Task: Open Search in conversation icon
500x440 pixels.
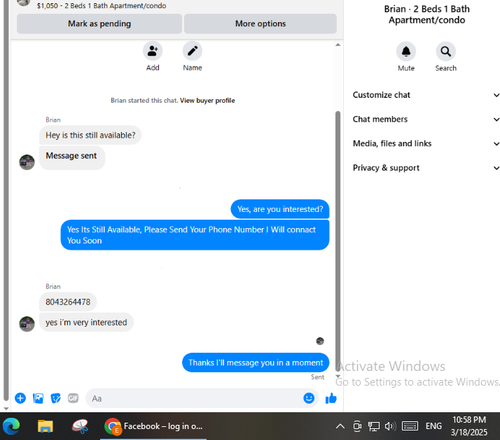Action: [446, 51]
